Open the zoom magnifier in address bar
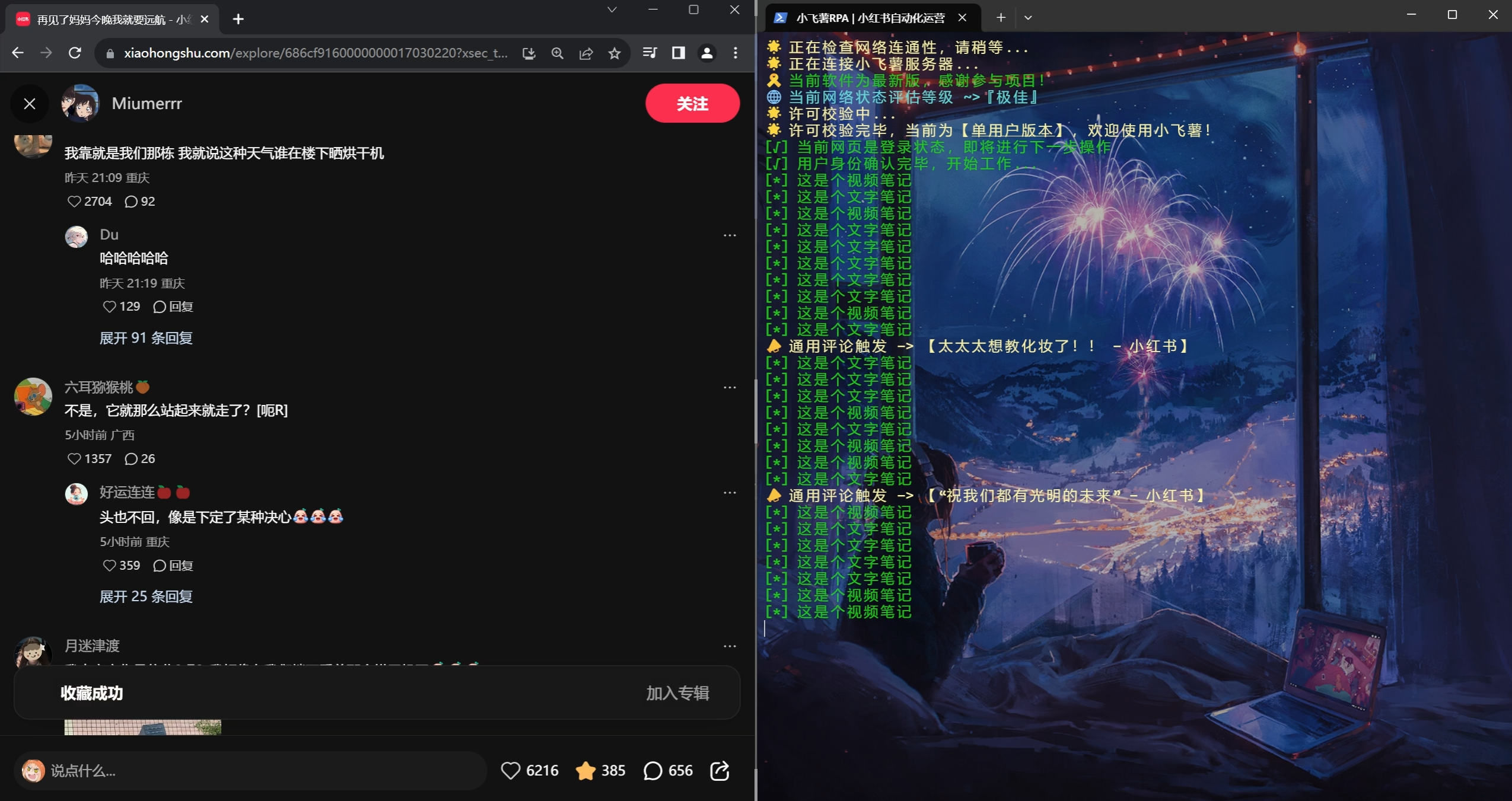 [x=557, y=53]
